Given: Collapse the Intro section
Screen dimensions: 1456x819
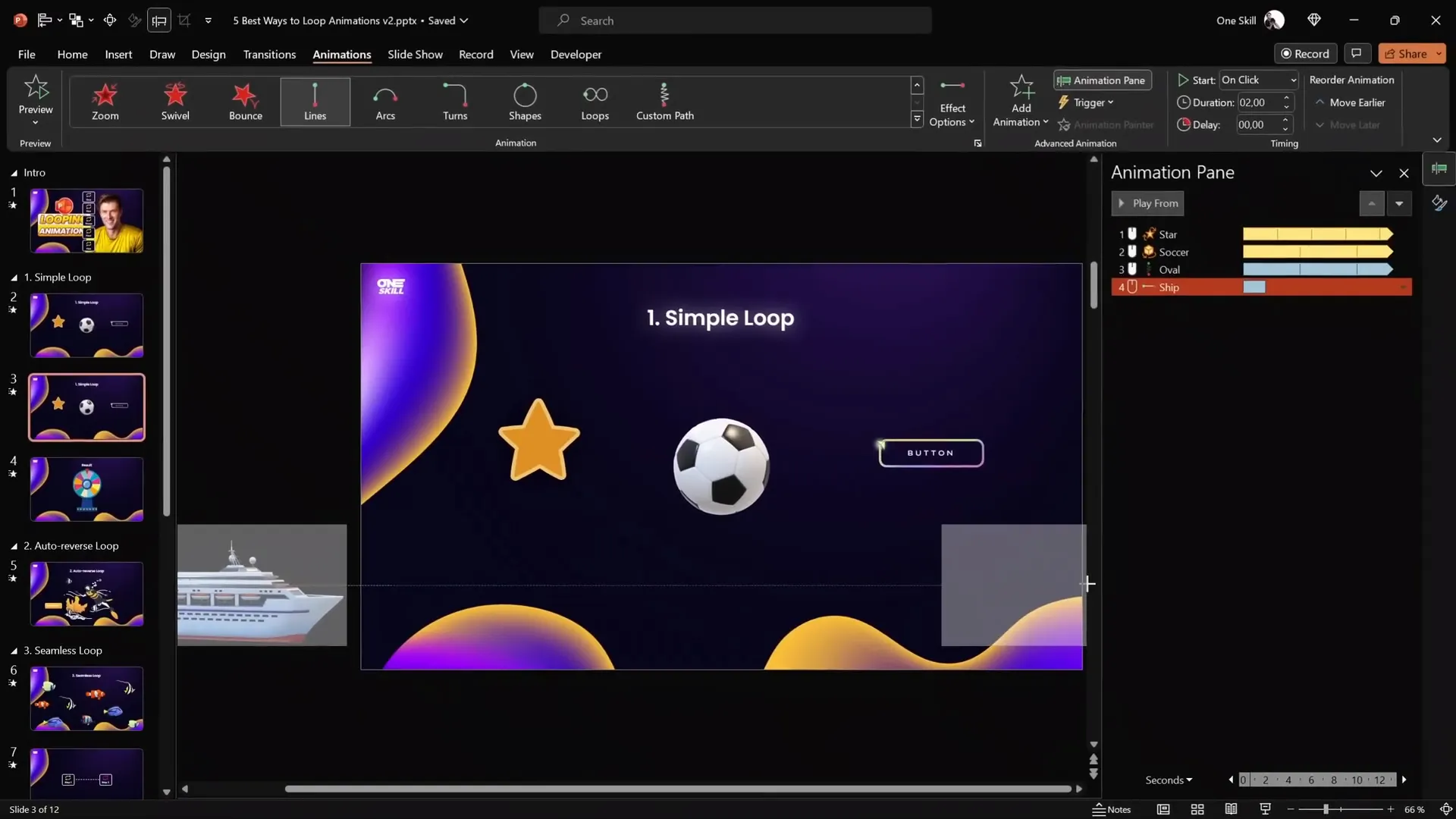Looking at the screenshot, I should [14, 173].
